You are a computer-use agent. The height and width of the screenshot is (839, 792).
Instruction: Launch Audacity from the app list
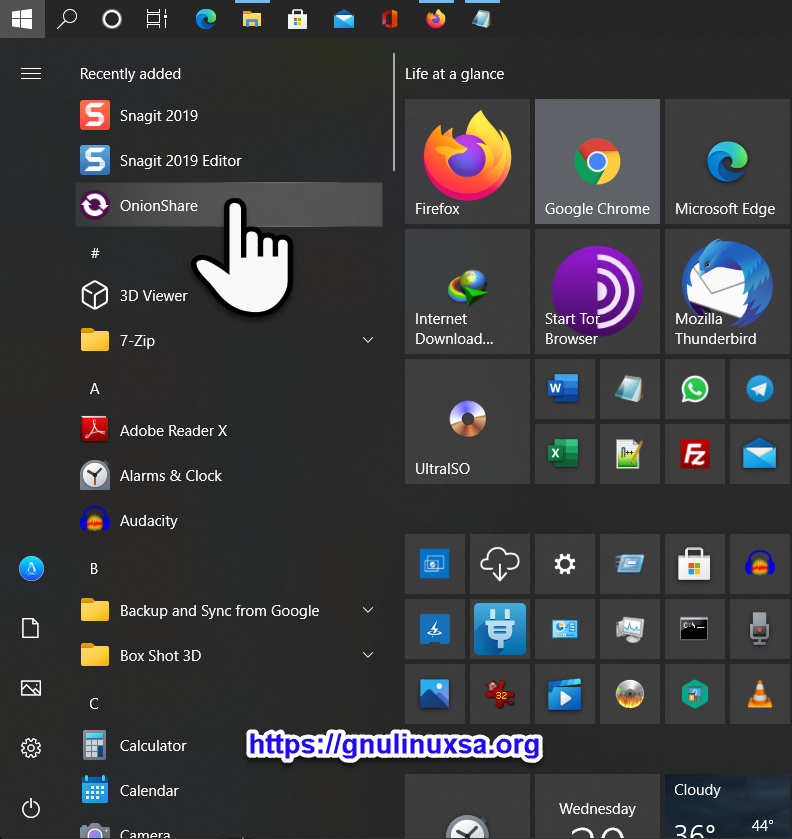tap(229, 520)
